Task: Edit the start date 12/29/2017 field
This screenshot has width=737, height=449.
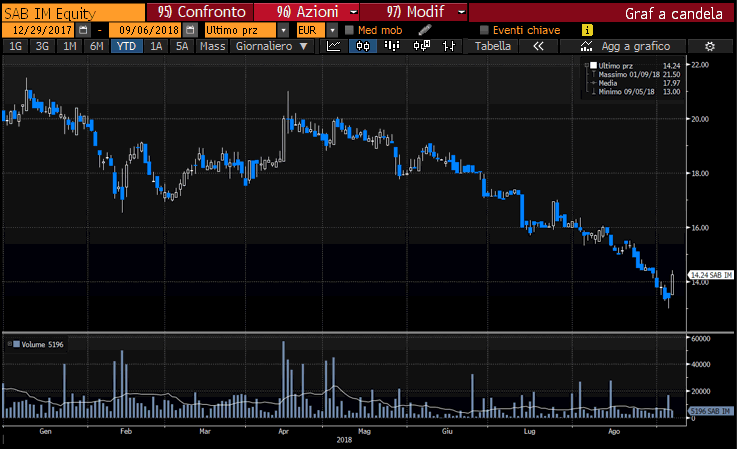Action: pos(39,30)
